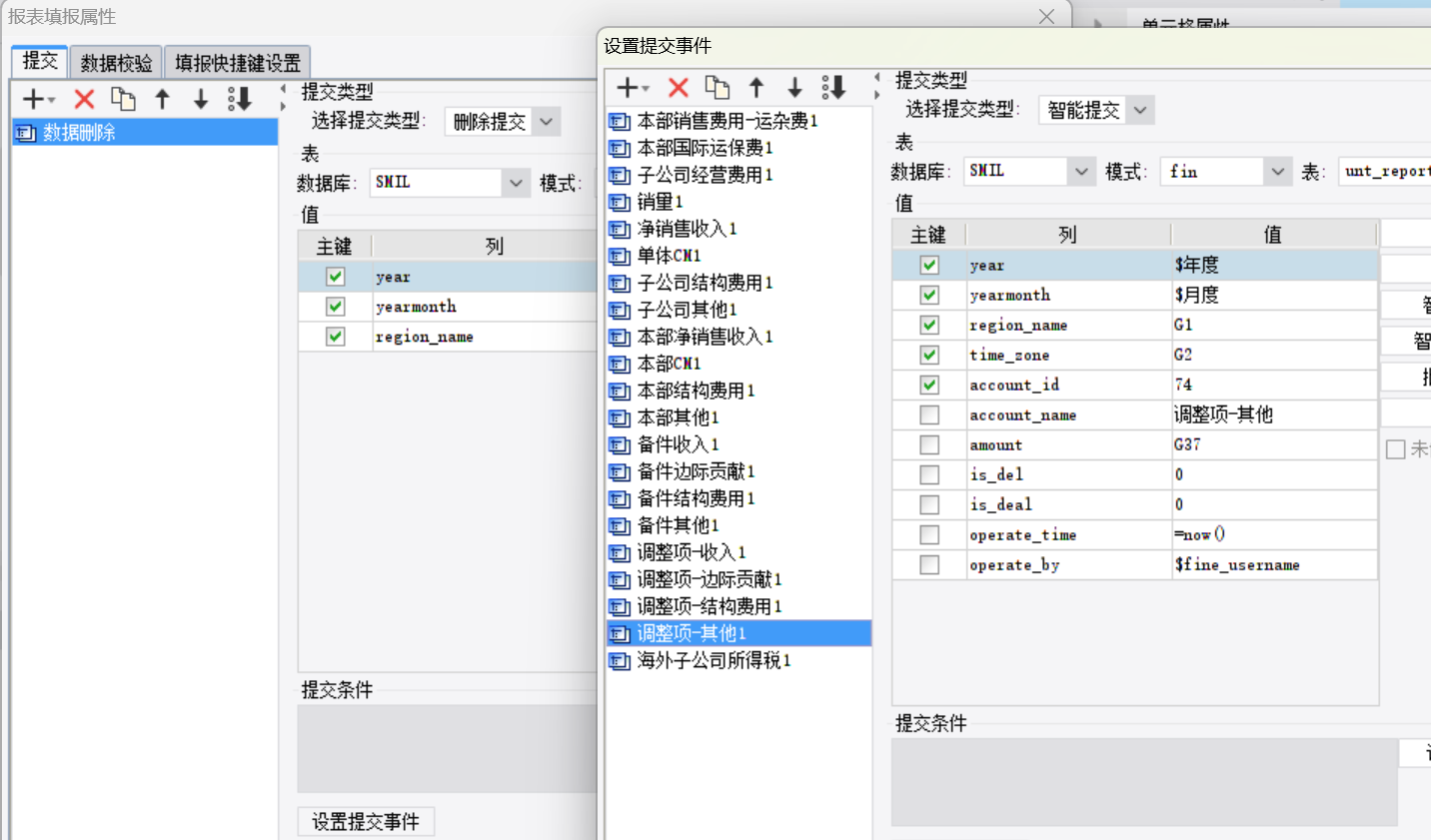
Task: Click 主键 column header in 设置提交事件
Action: pyautogui.click(x=928, y=235)
